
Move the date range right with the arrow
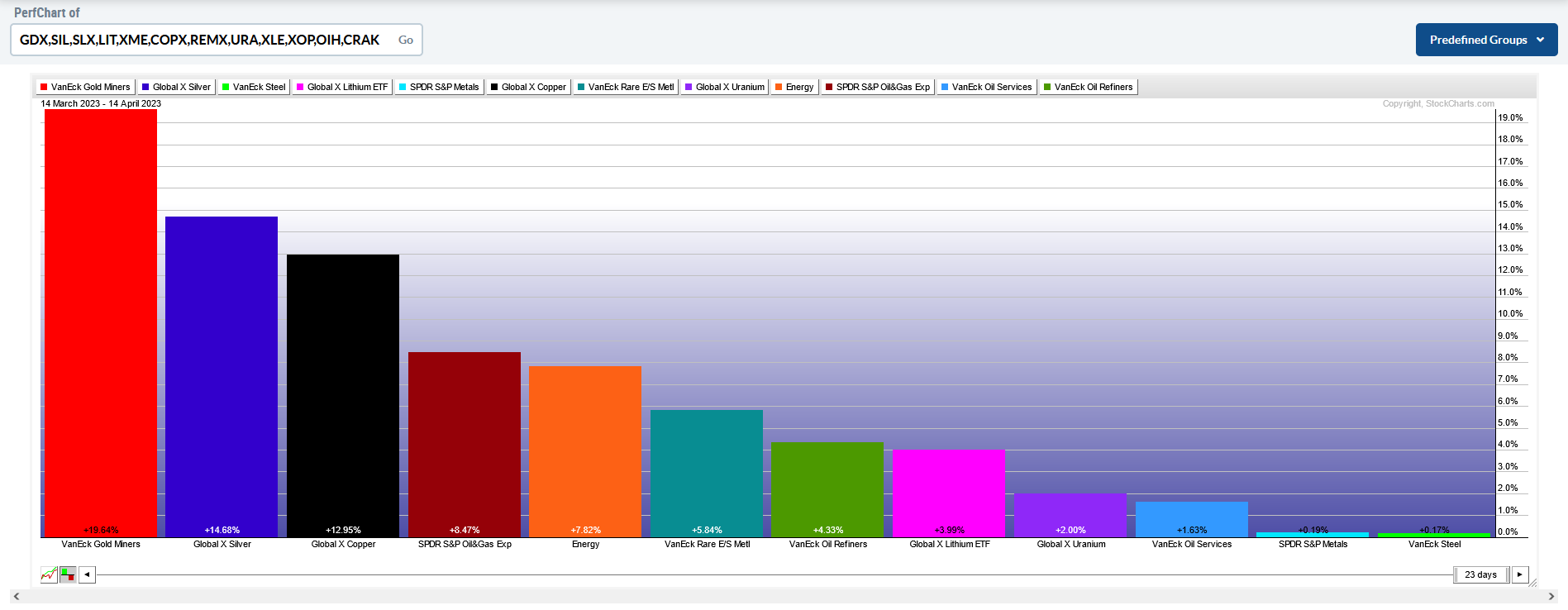pos(1520,574)
